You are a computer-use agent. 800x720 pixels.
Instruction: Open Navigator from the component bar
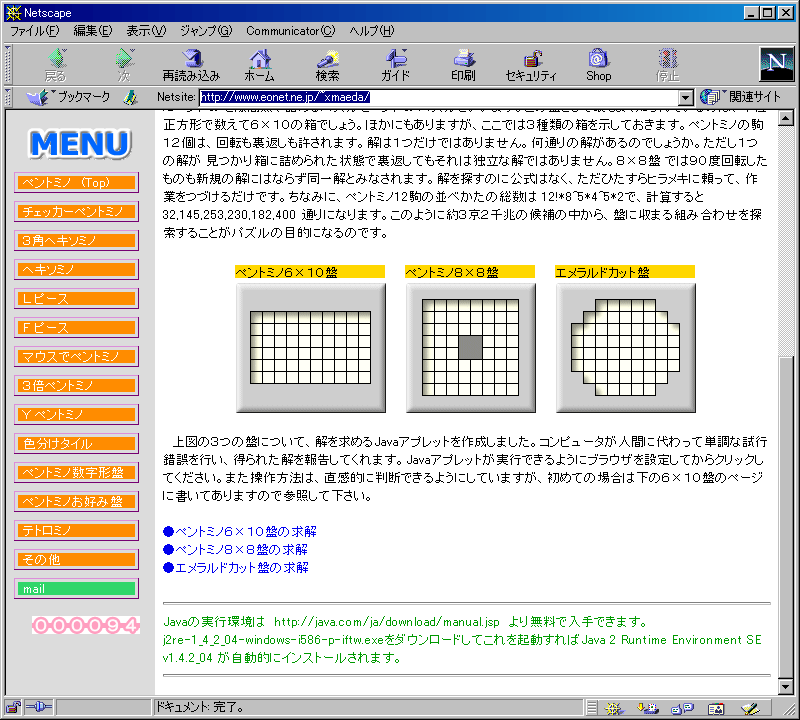click(x=613, y=708)
